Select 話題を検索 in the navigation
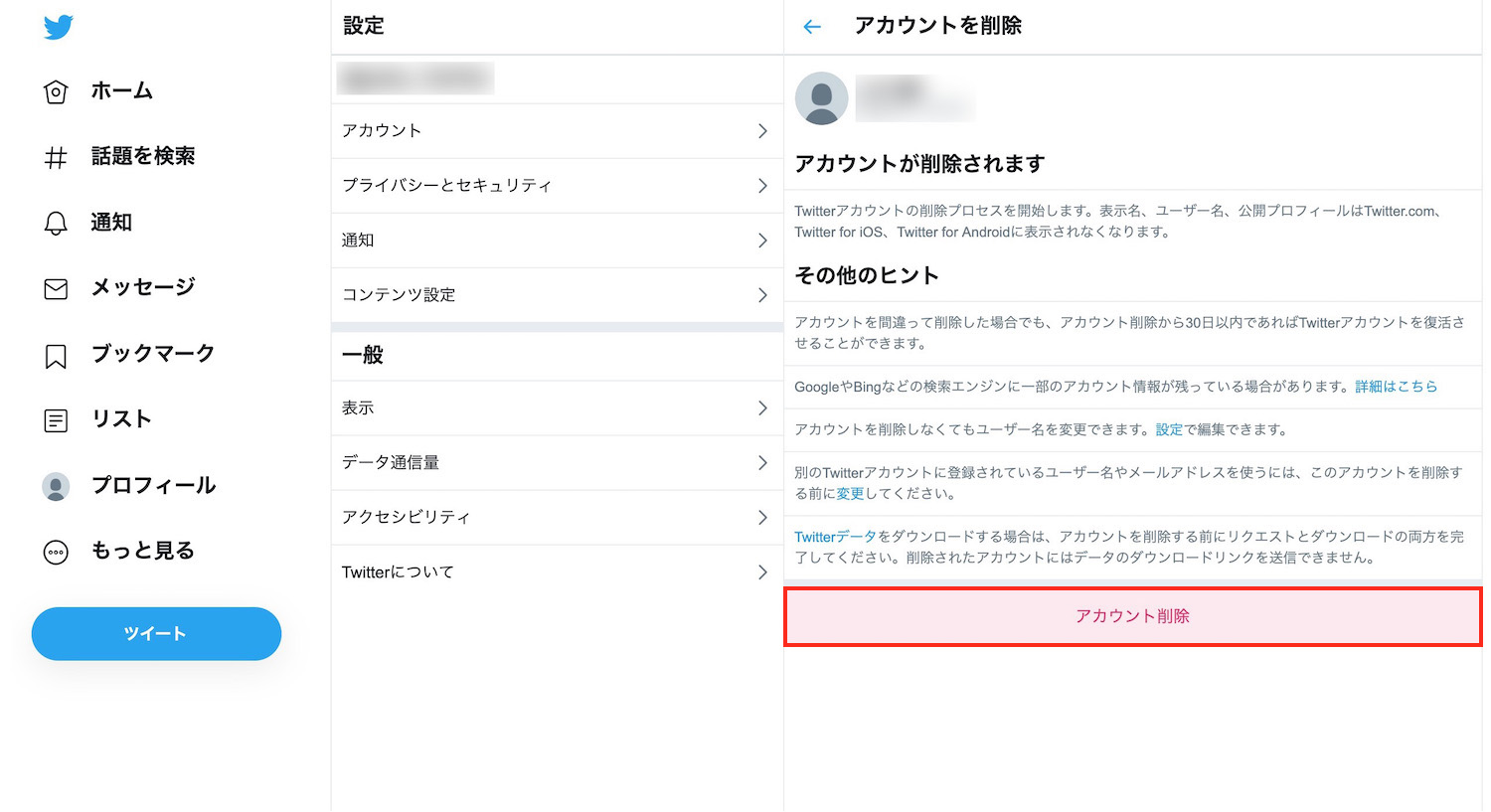Image resolution: width=1491 pixels, height=812 pixels. pyautogui.click(x=143, y=156)
